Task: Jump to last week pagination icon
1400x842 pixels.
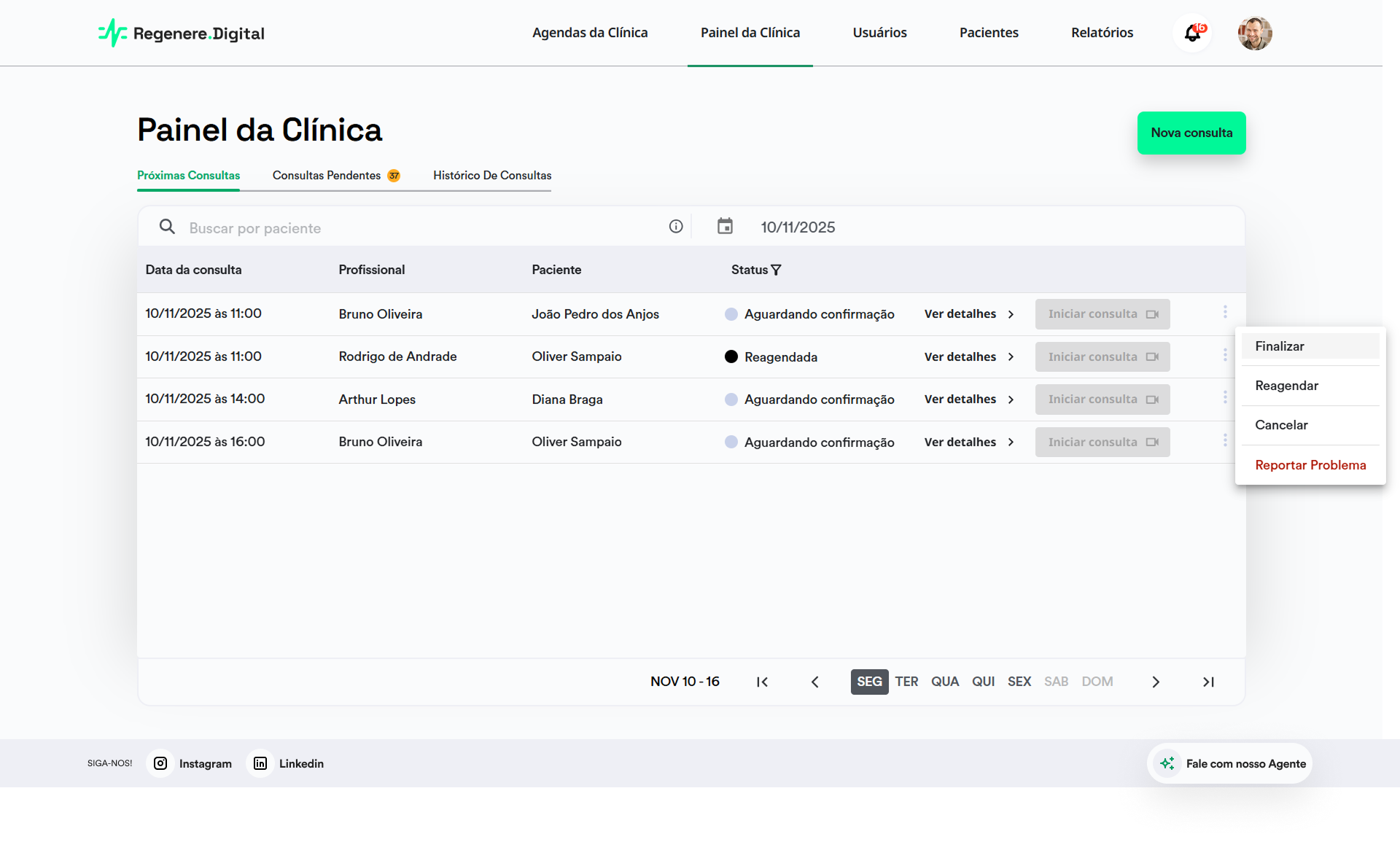Action: tap(1208, 682)
